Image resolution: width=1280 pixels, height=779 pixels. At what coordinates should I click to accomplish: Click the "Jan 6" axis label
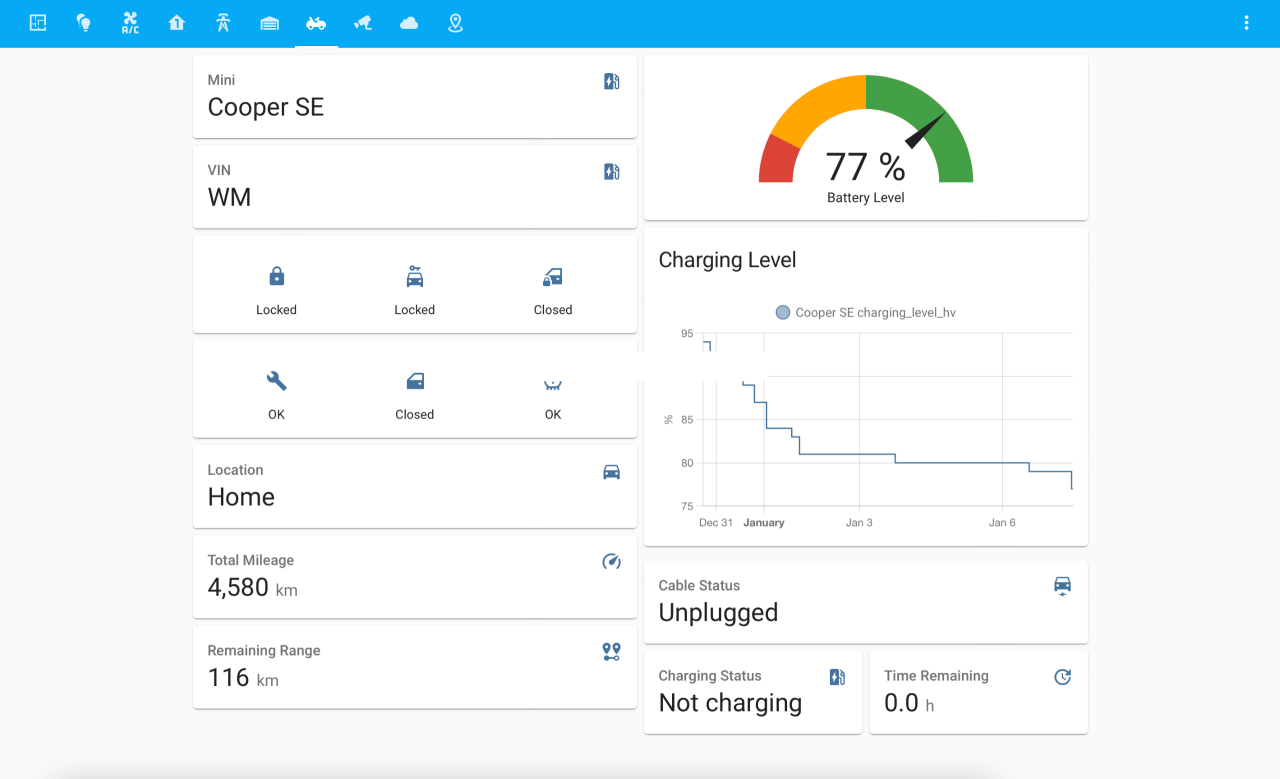click(1002, 523)
